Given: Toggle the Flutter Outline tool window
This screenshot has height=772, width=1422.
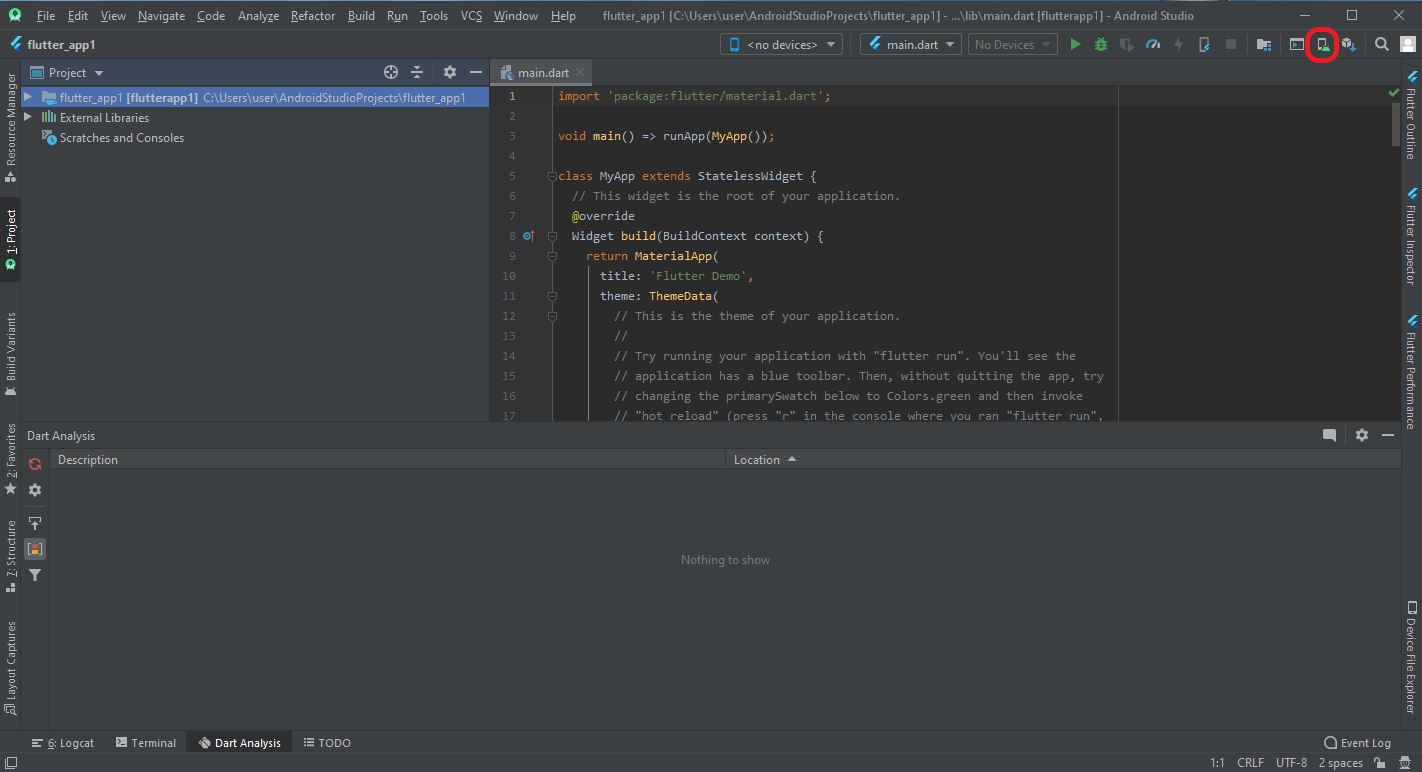Looking at the screenshot, I should (x=1410, y=120).
